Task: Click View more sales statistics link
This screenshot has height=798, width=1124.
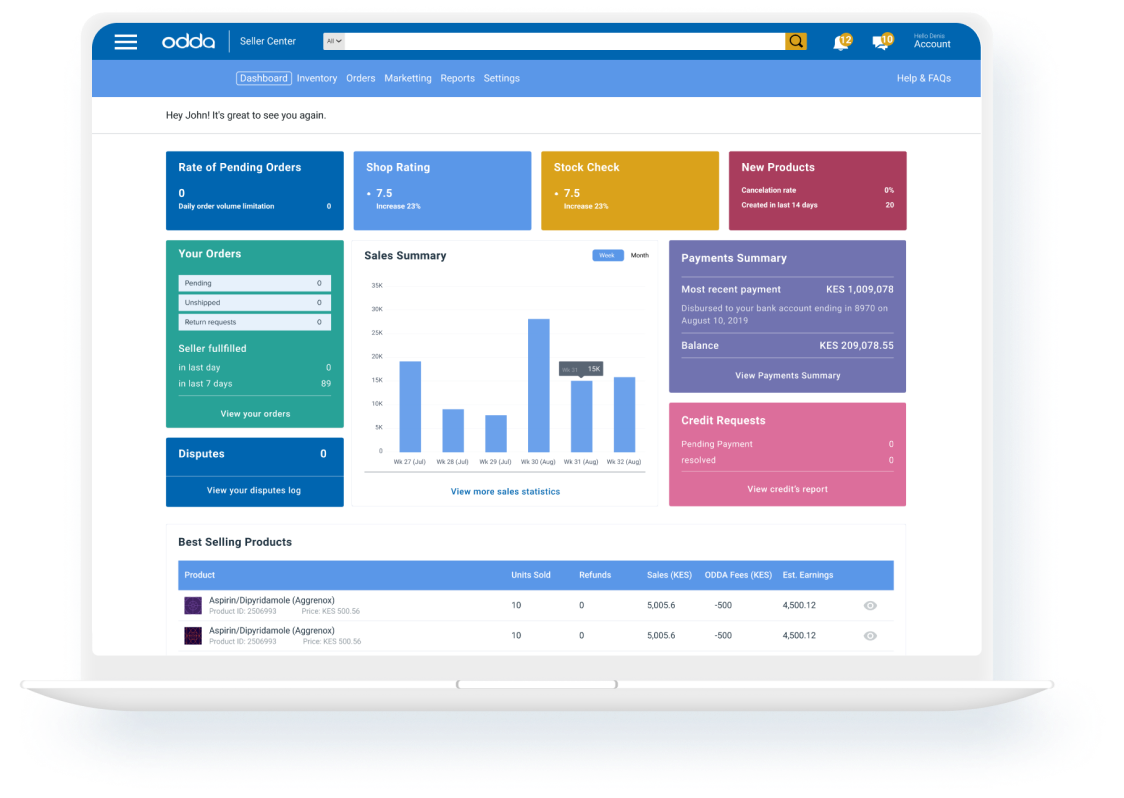Action: (x=505, y=492)
